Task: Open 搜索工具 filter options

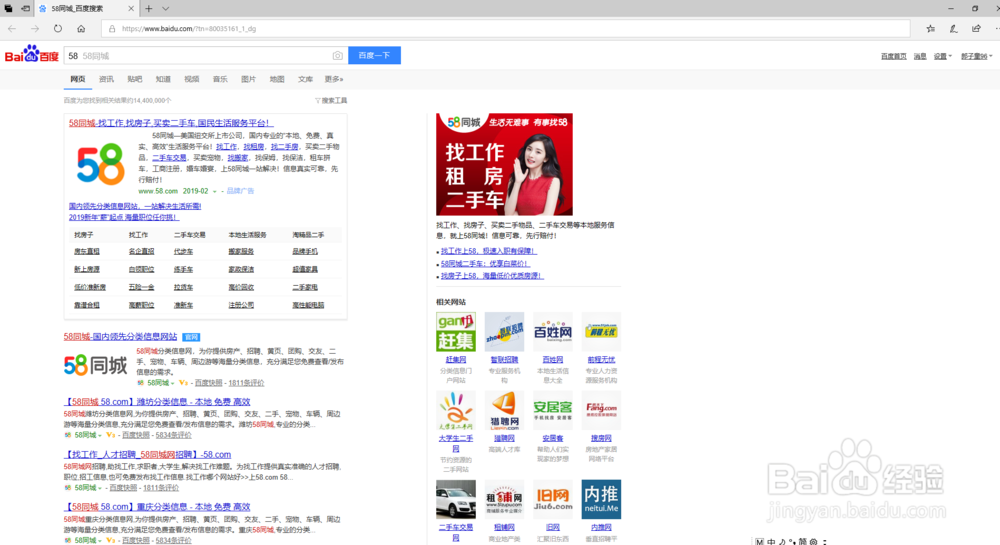Action: point(331,101)
